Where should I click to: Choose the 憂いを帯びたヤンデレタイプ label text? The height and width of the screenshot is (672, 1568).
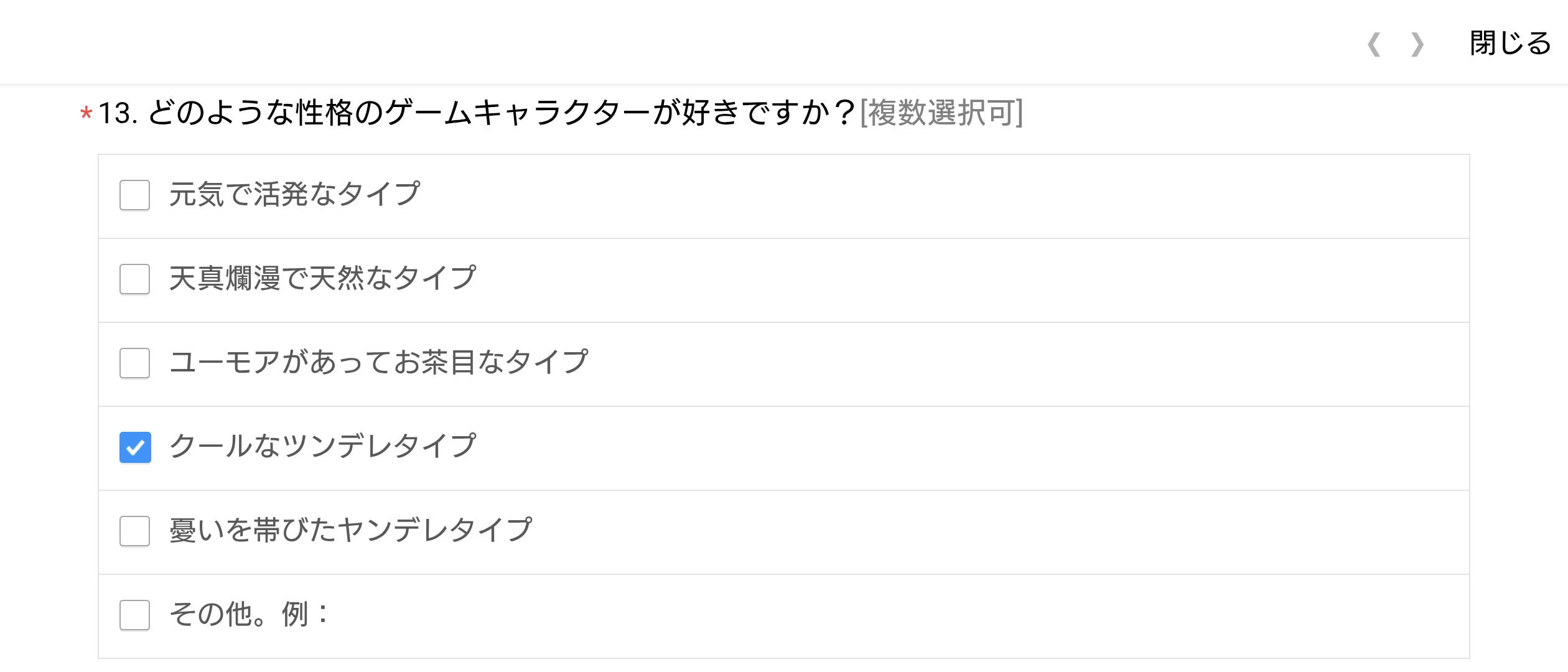coord(350,530)
